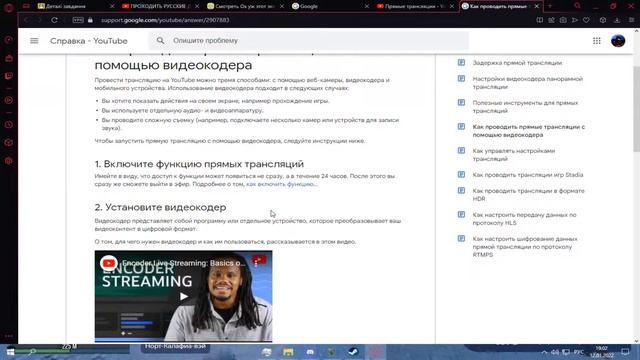Image resolution: width=640 pixels, height=360 pixels.
Task: Open 'Как управлять настройками трансляций' article
Action: pos(513,155)
